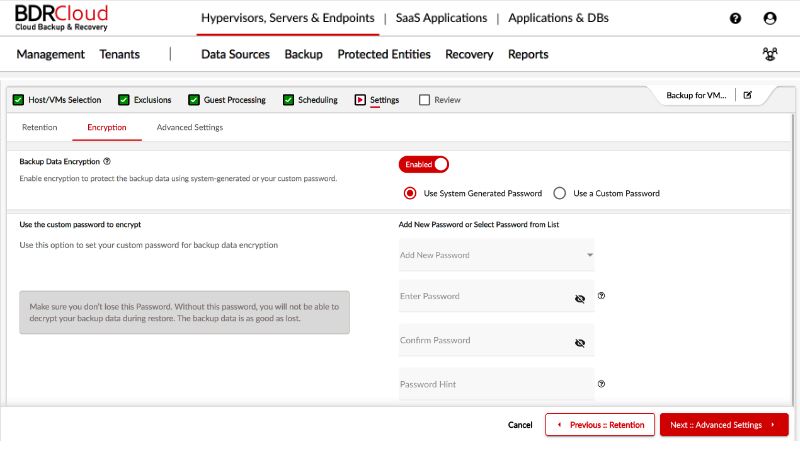This screenshot has height=450, width=800.
Task: Click the Enter Password input field
Action: click(496, 296)
